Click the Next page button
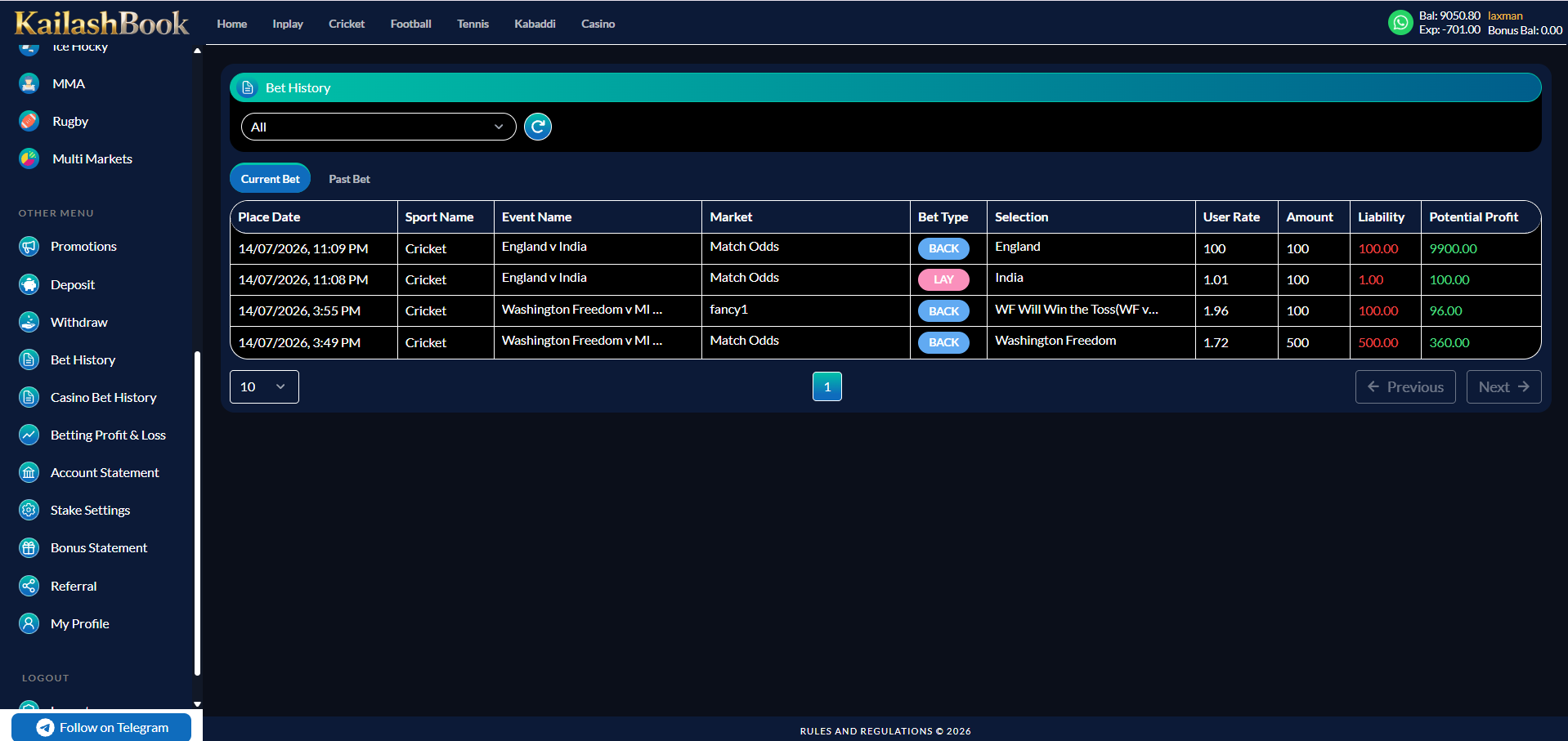This screenshot has width=1568, height=741. tap(1504, 386)
